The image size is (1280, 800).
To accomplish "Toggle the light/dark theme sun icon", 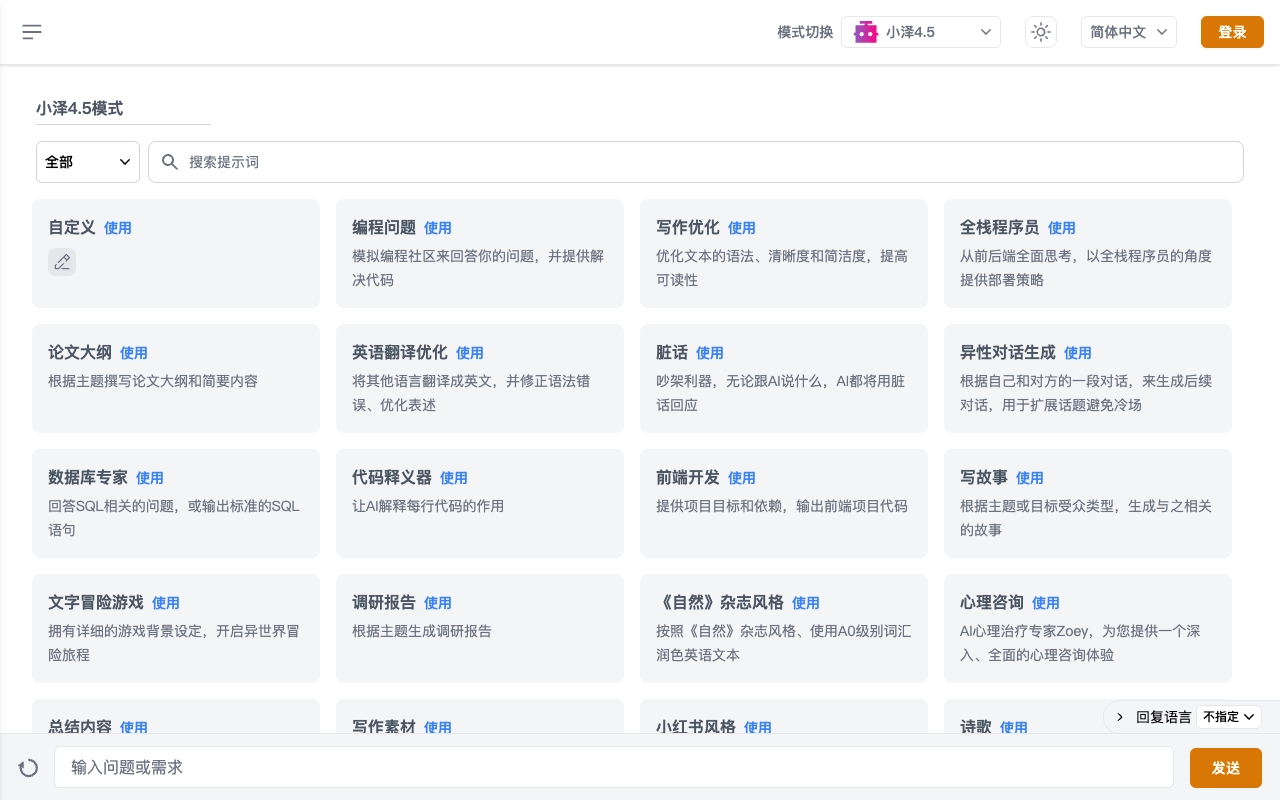I will (1041, 32).
